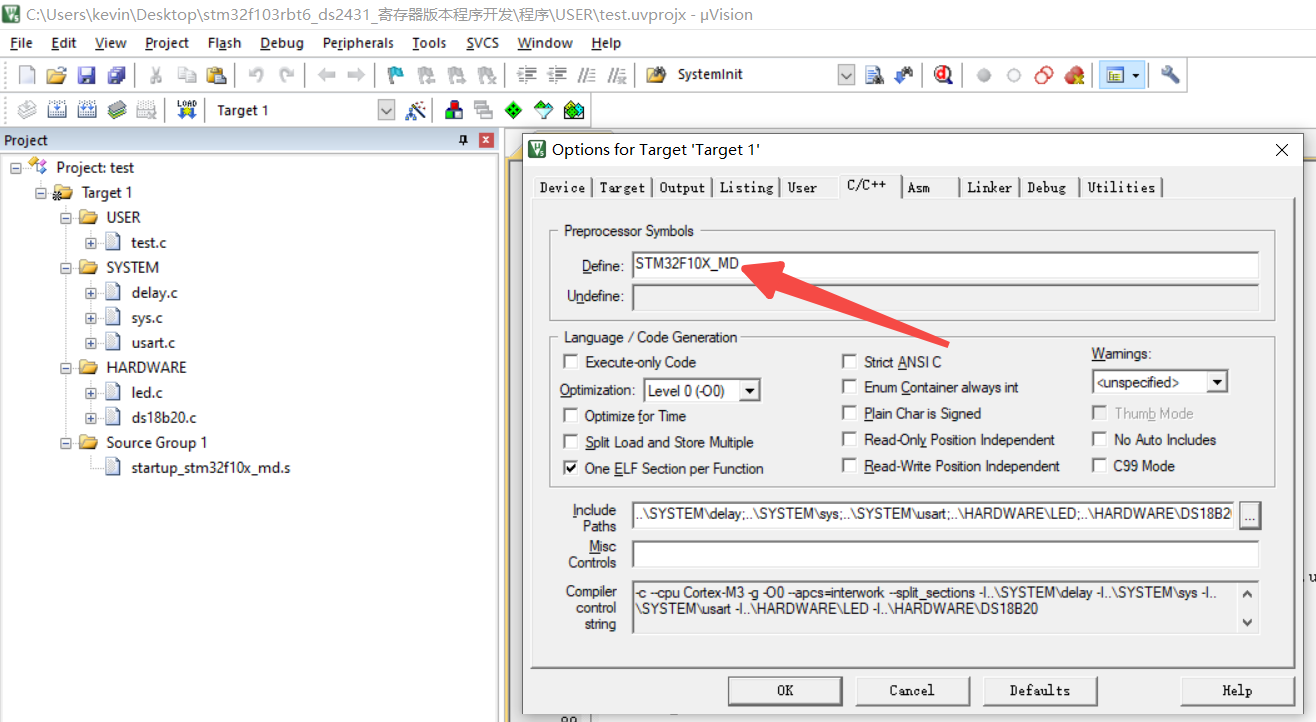Open Select Software Packs icon

(543, 110)
